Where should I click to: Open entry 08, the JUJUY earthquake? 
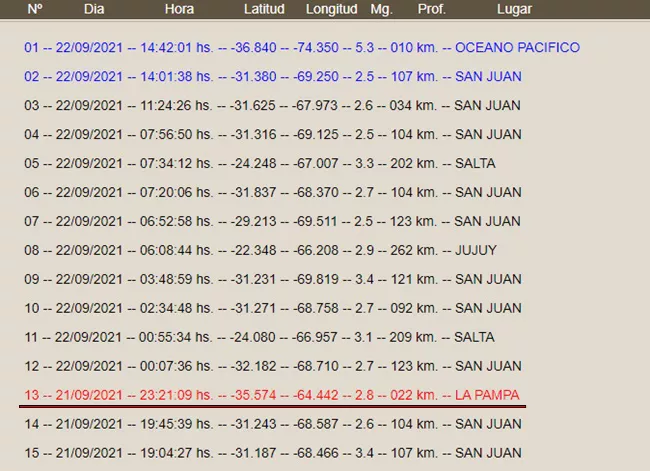tap(260, 250)
